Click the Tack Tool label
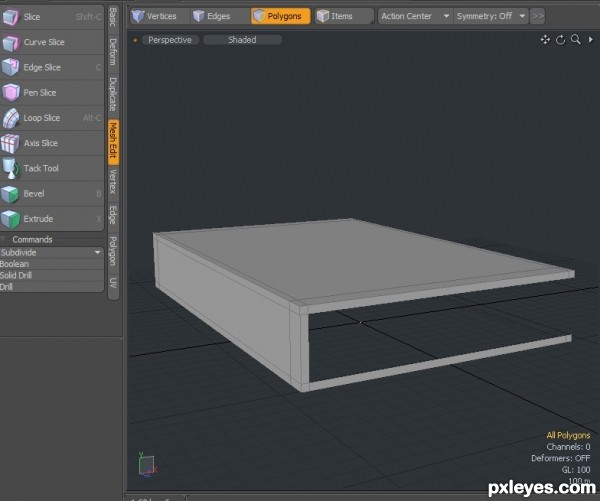 click(41, 168)
